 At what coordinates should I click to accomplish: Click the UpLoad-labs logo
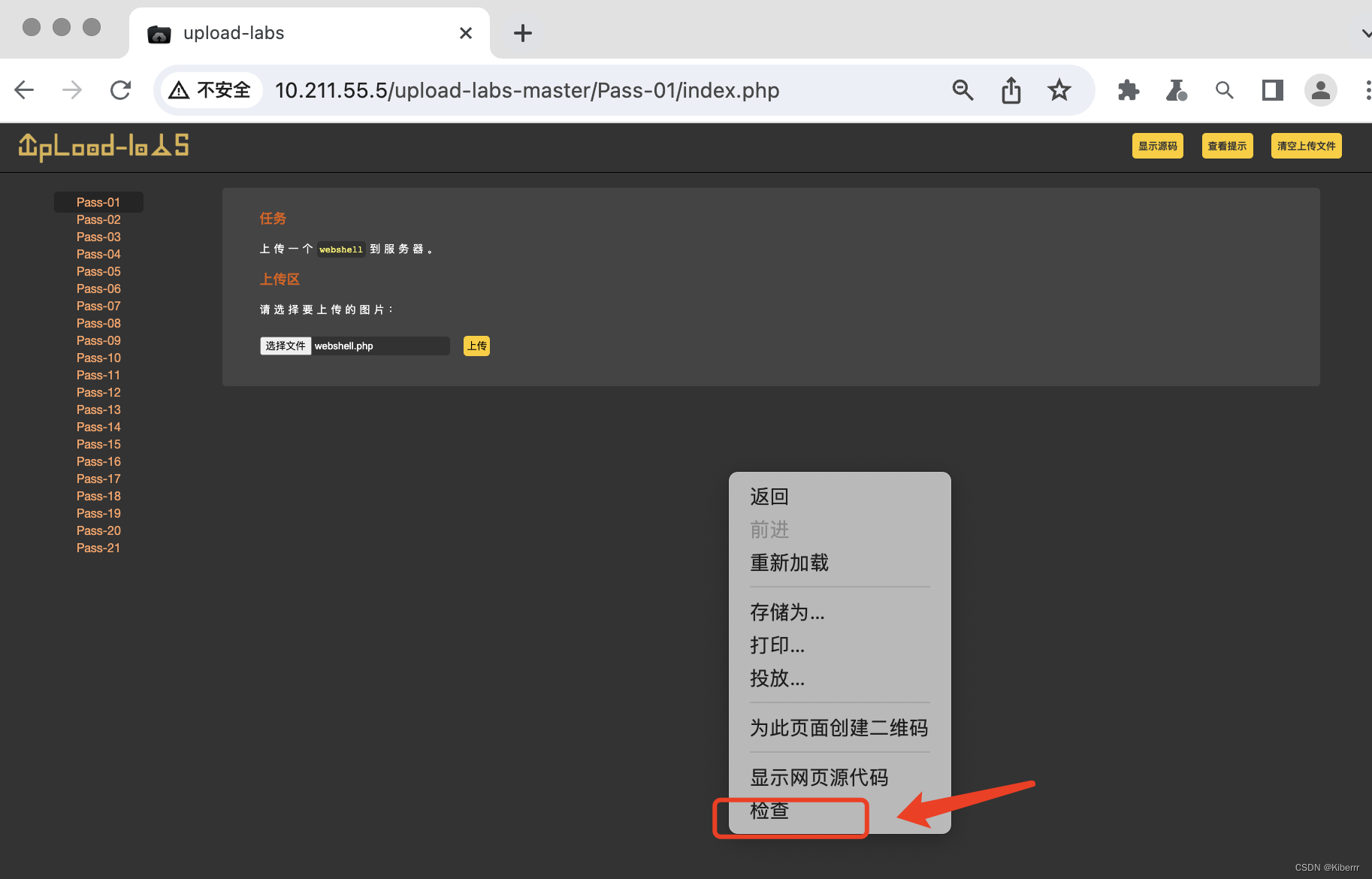pyautogui.click(x=104, y=146)
